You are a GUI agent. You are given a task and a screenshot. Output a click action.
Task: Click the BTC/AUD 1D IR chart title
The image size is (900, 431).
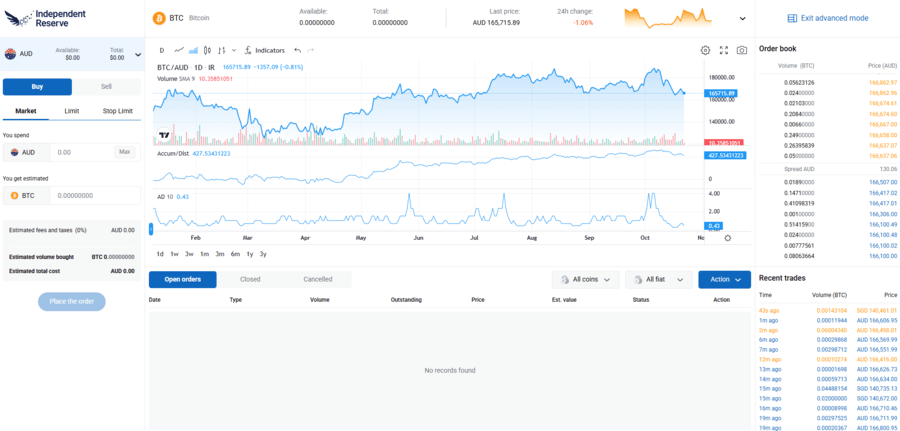(x=186, y=67)
